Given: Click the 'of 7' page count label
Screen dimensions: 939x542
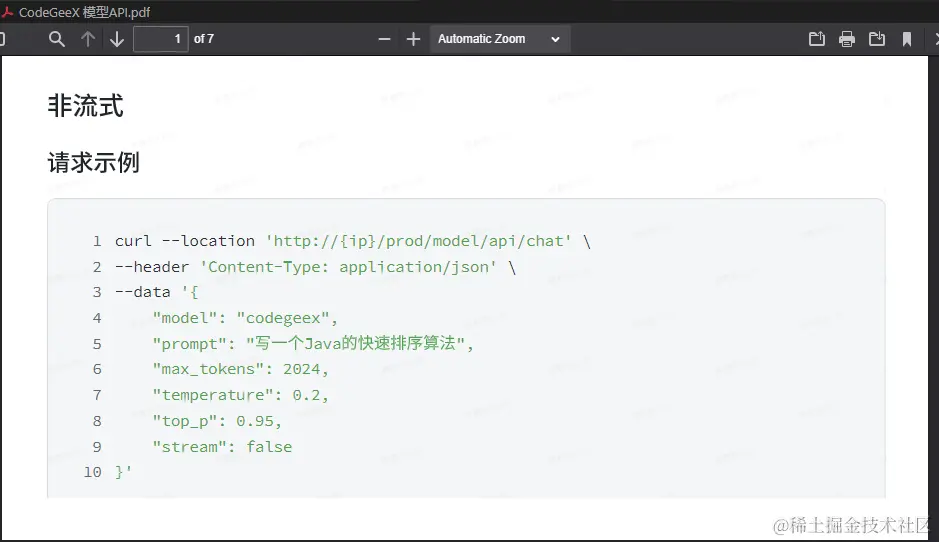Looking at the screenshot, I should pos(204,39).
